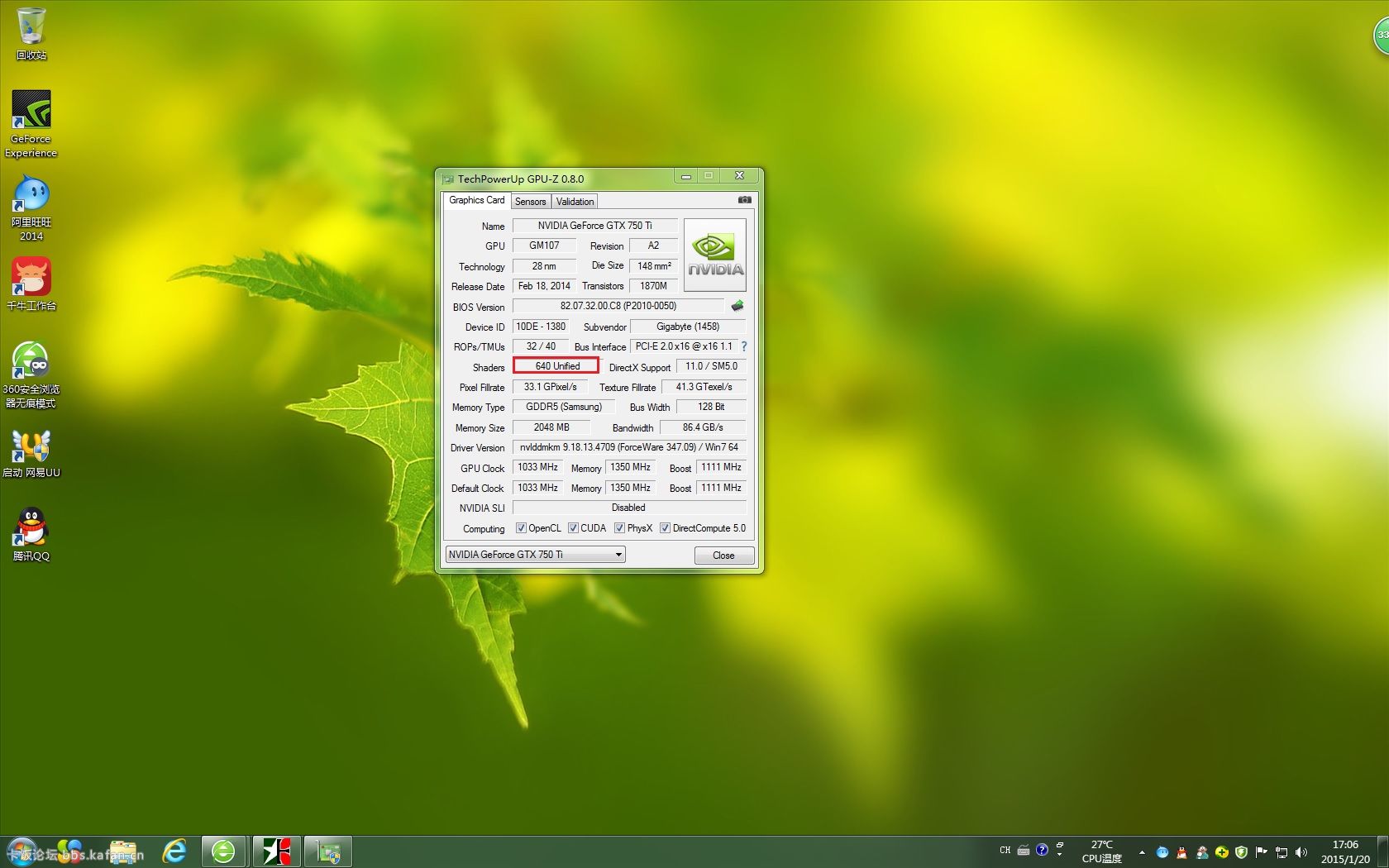Toggle the OpenCL checkbox
Screen dimensions: 1389x868
[521, 528]
